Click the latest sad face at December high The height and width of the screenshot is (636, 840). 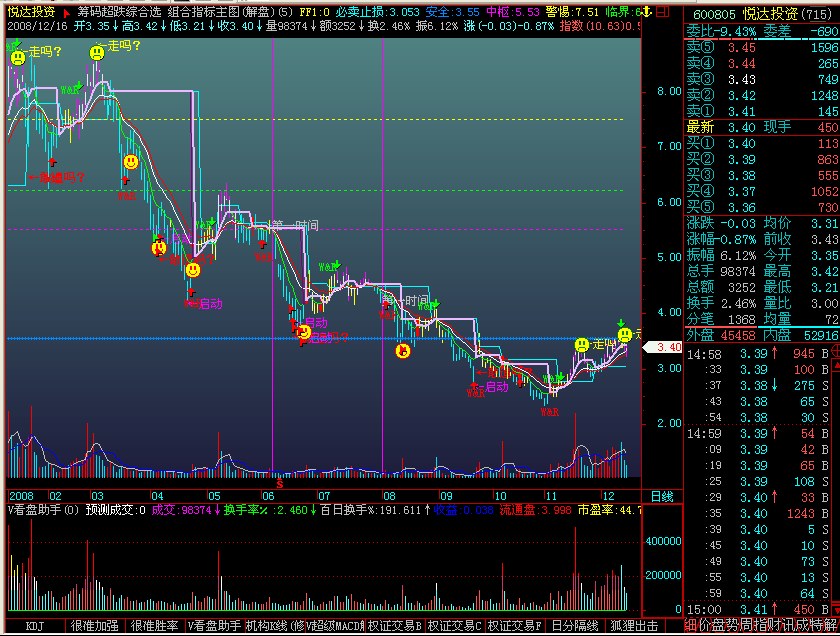625,335
